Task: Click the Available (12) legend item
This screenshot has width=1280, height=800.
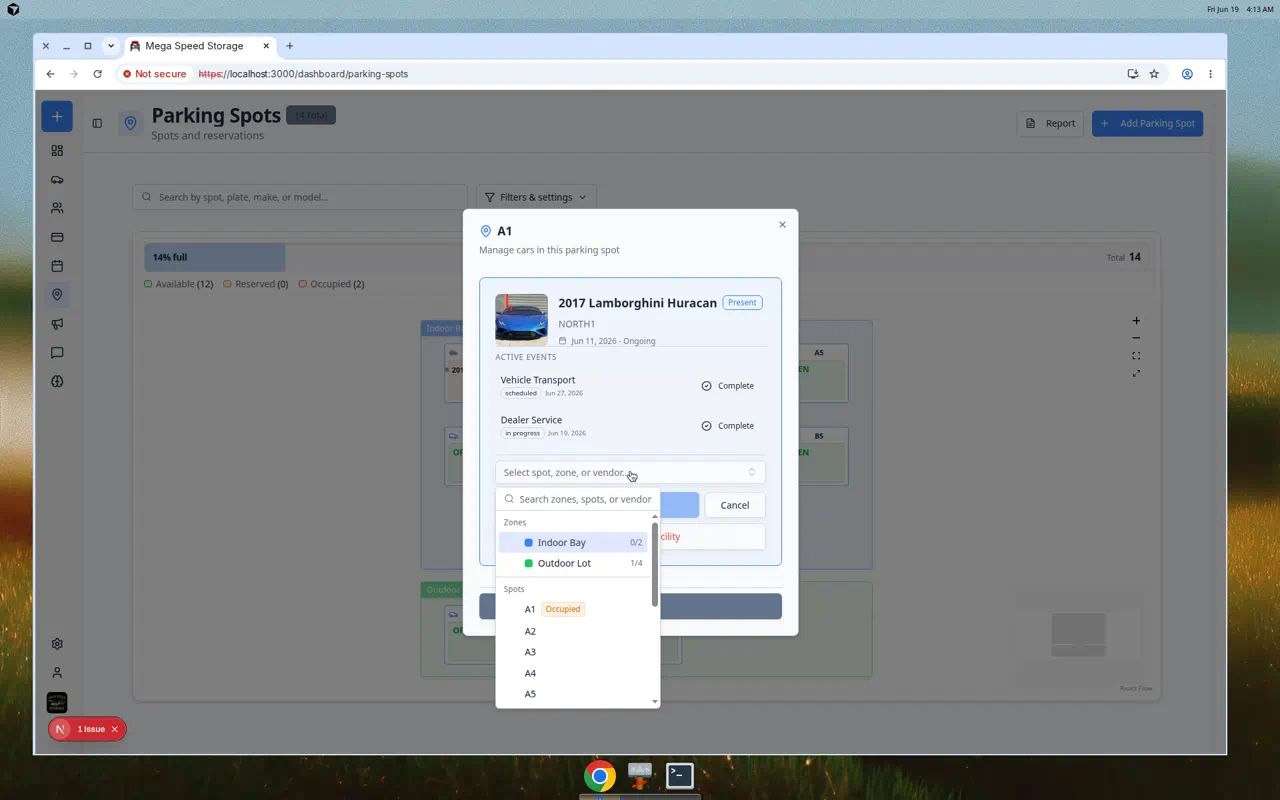Action: (x=179, y=284)
